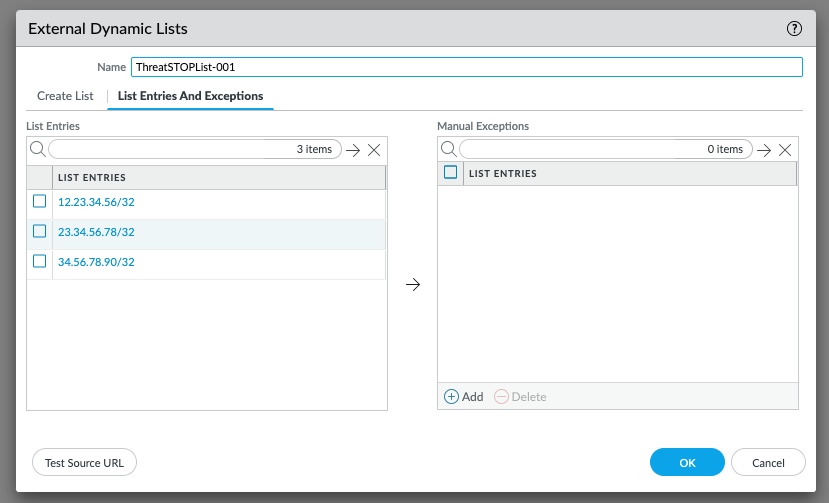Focus the Manual Exceptions search field
The width and height of the screenshot is (829, 503).
(x=606, y=149)
